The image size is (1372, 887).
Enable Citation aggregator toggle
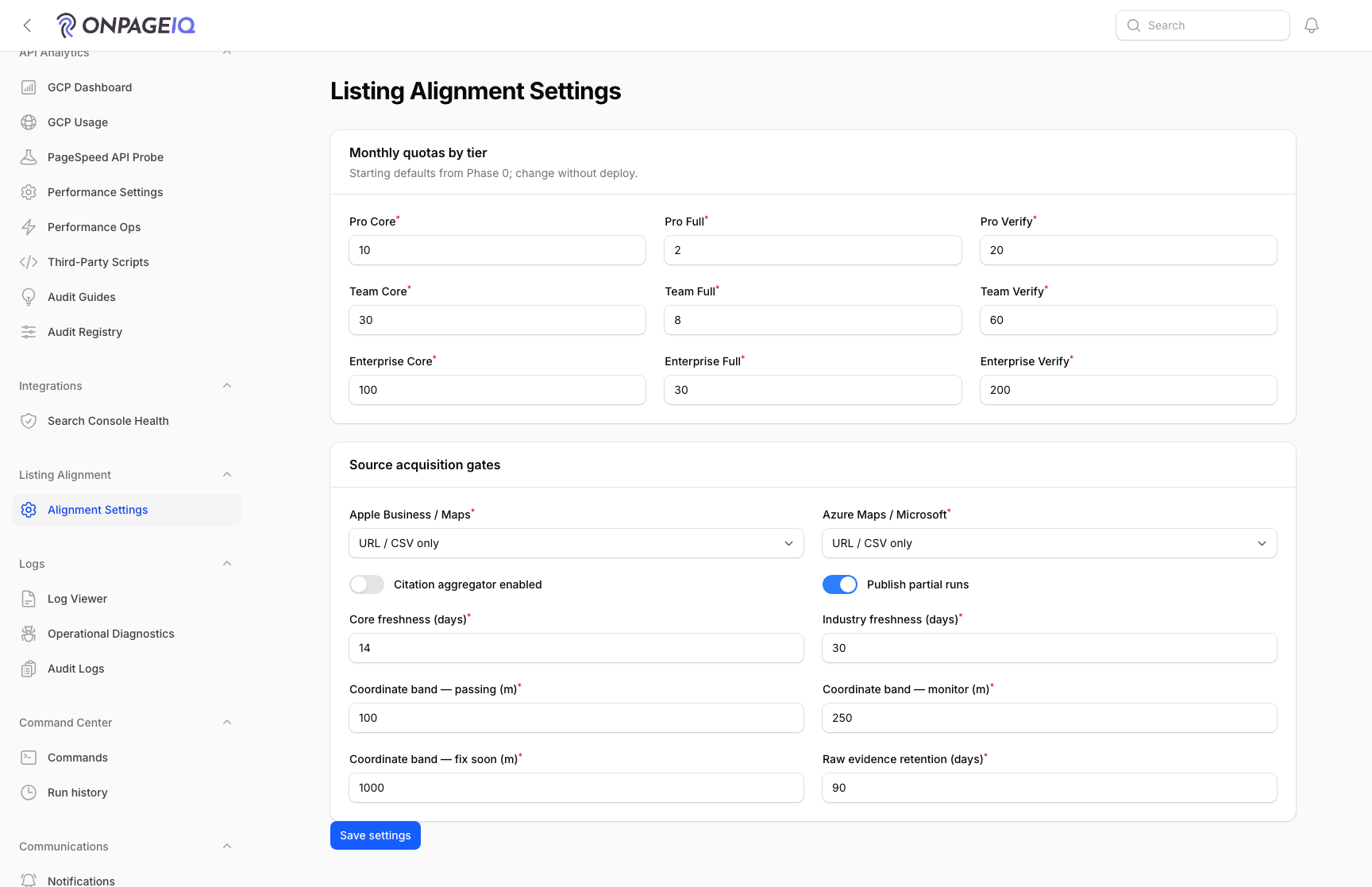367,584
